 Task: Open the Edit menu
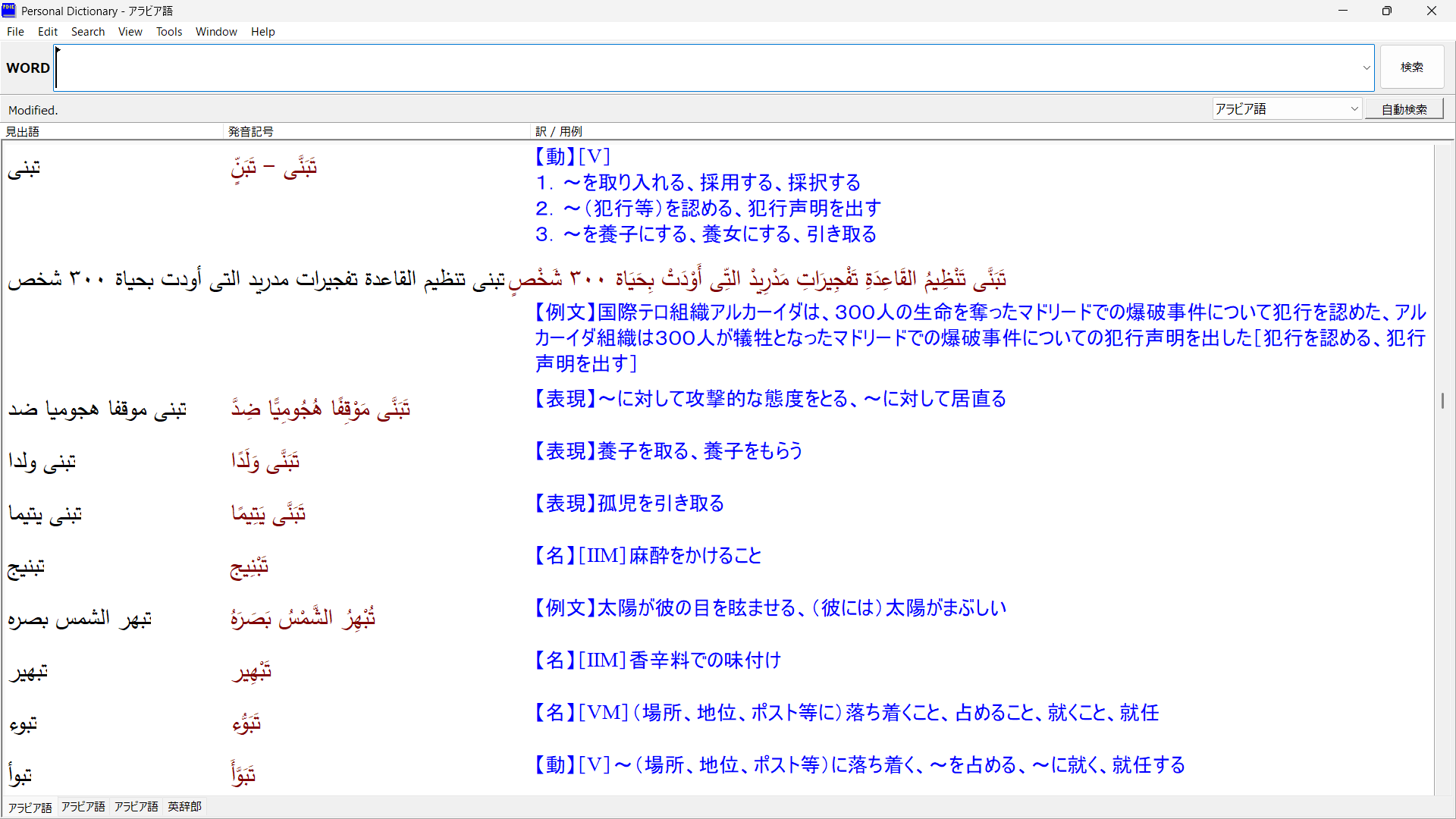coord(48,32)
